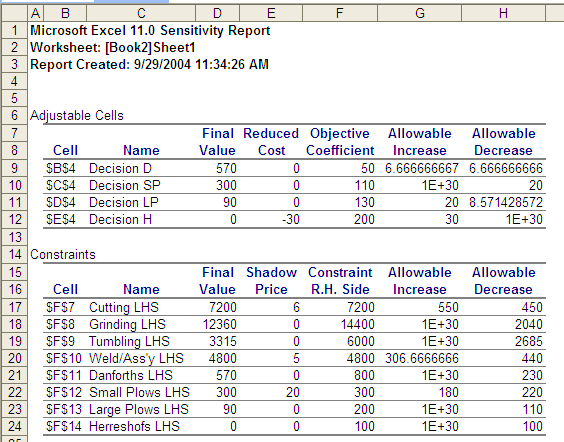Click the 'Shadow Price' column heading

click(x=271, y=281)
